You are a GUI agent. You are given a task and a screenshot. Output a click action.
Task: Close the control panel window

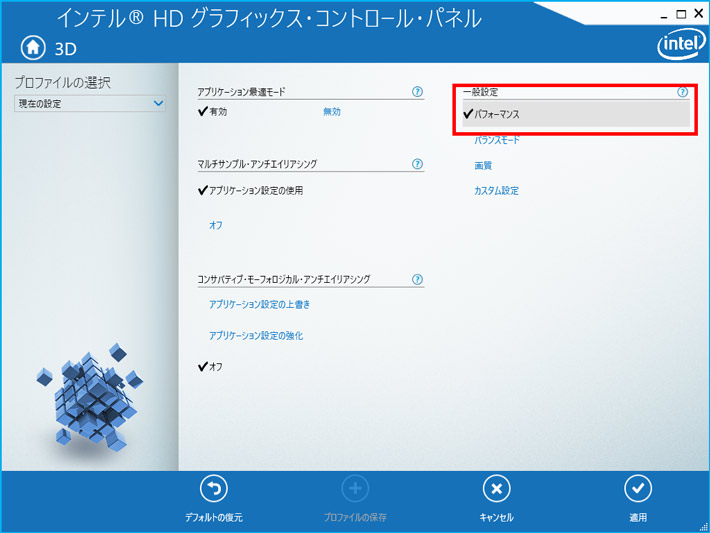(699, 14)
